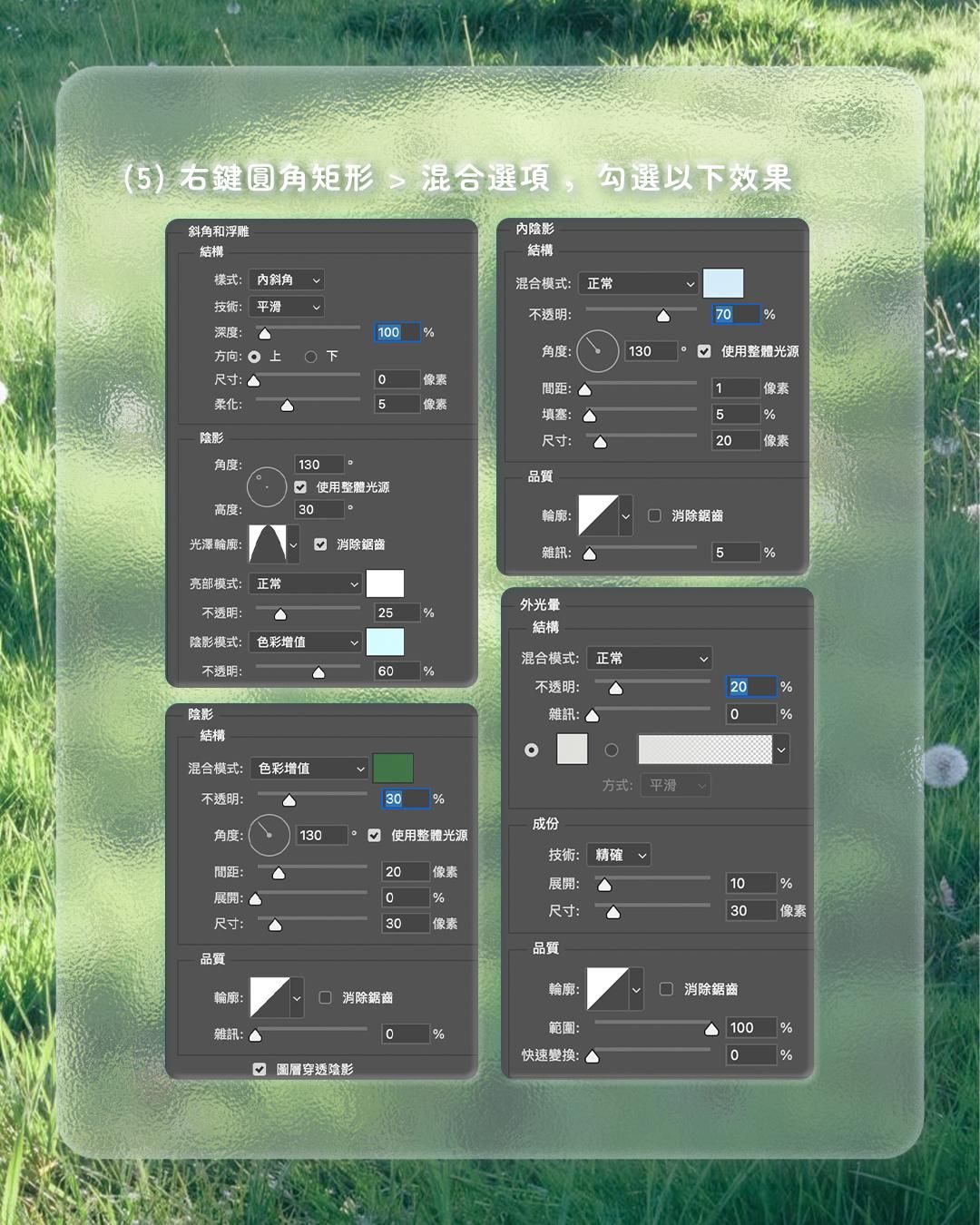980x1225 pixels.
Task: Click the shading angle circle in 斜角和浮雕
Action: point(266,486)
